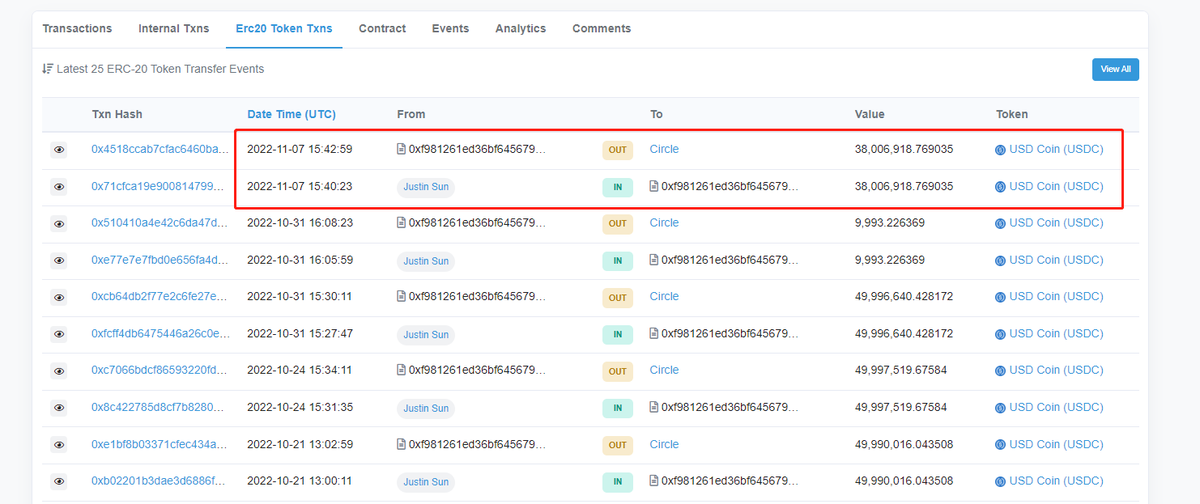This screenshot has width=1200, height=504.
Task: Click Circle link in 15:42:59 row
Action: [x=664, y=149]
